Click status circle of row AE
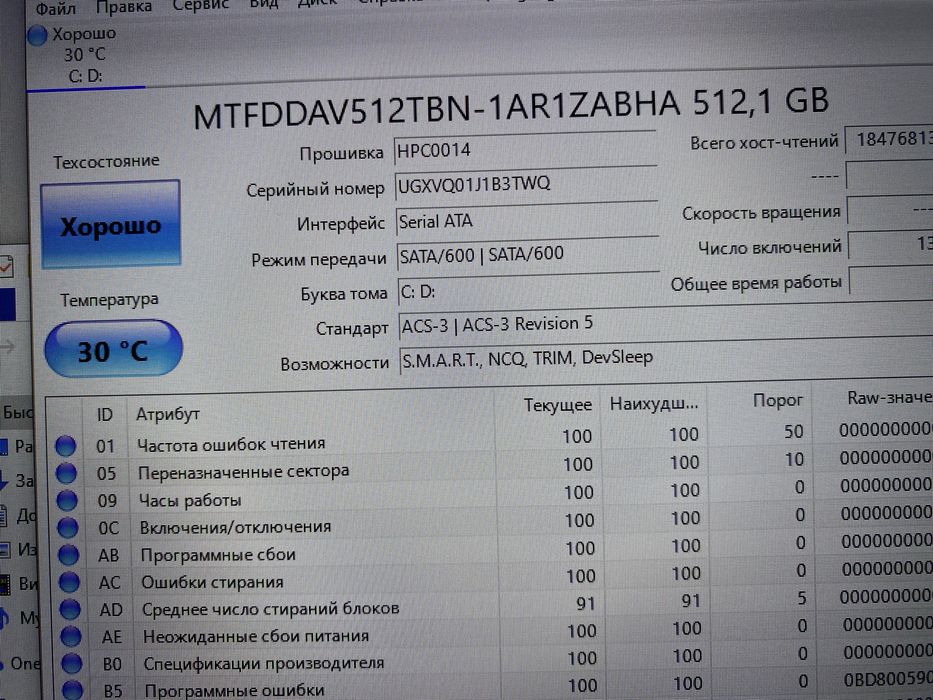This screenshot has height=700, width=933. (71, 638)
